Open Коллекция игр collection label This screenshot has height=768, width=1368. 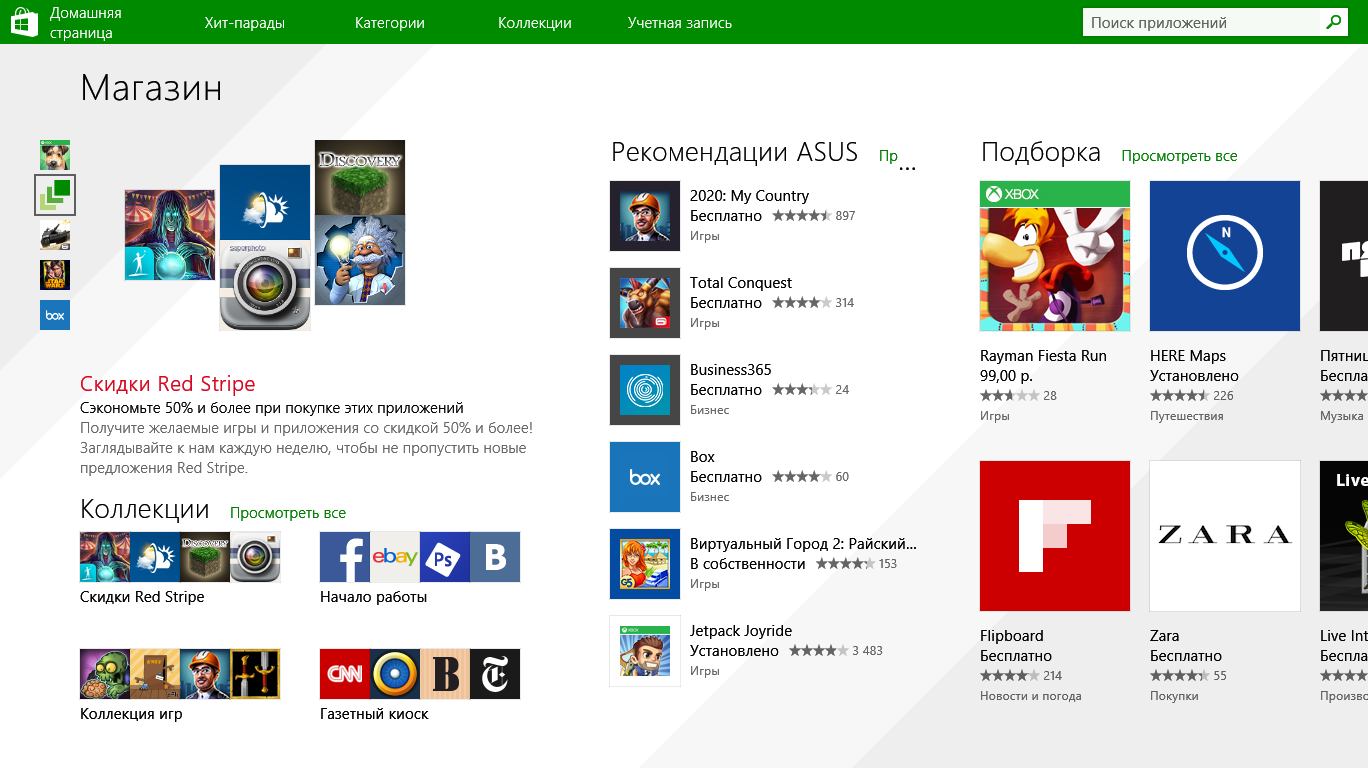(131, 714)
